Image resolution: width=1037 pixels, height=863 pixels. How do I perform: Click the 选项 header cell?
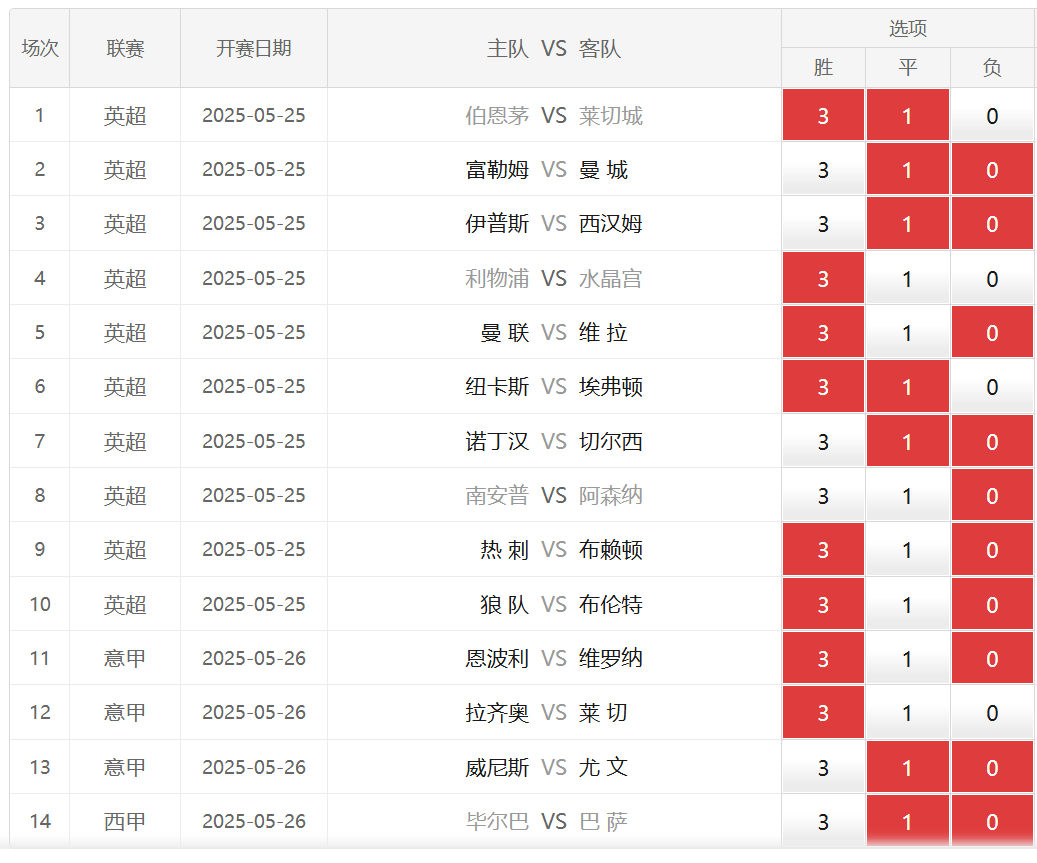(907, 28)
